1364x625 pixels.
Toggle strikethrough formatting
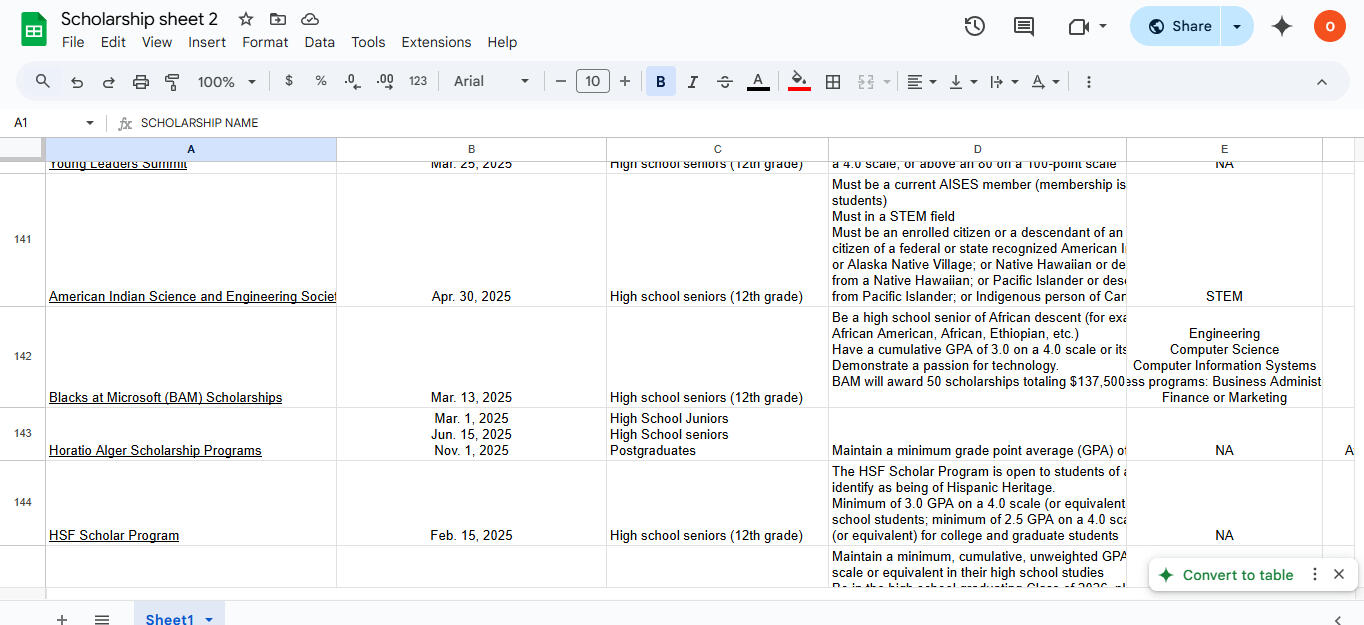[725, 82]
